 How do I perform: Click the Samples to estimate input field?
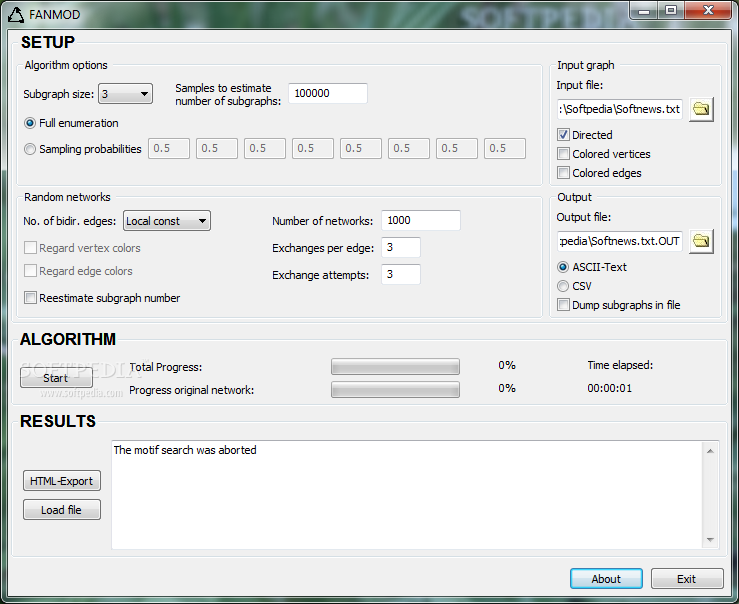click(x=328, y=93)
